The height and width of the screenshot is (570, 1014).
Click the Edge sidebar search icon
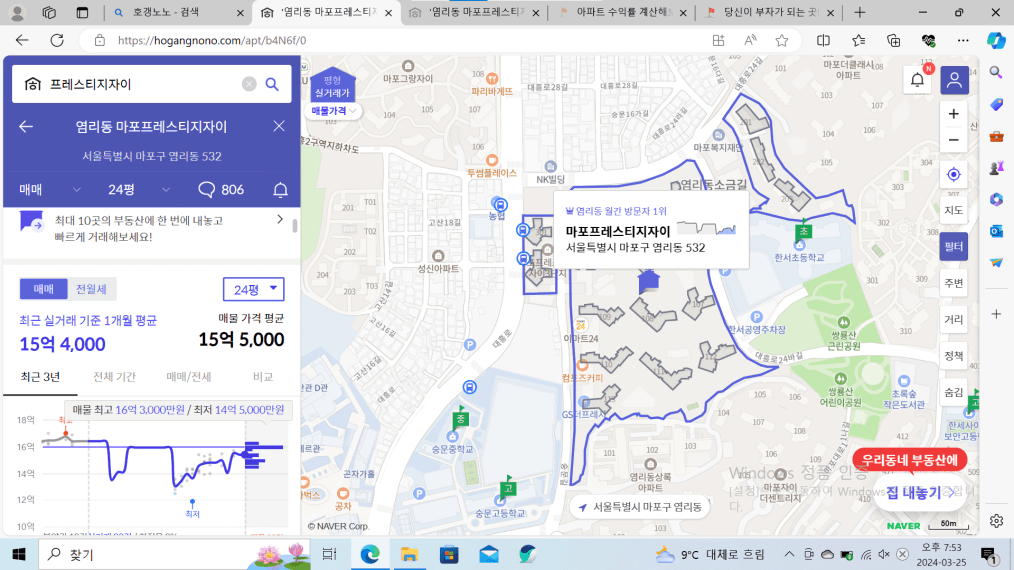[996, 72]
